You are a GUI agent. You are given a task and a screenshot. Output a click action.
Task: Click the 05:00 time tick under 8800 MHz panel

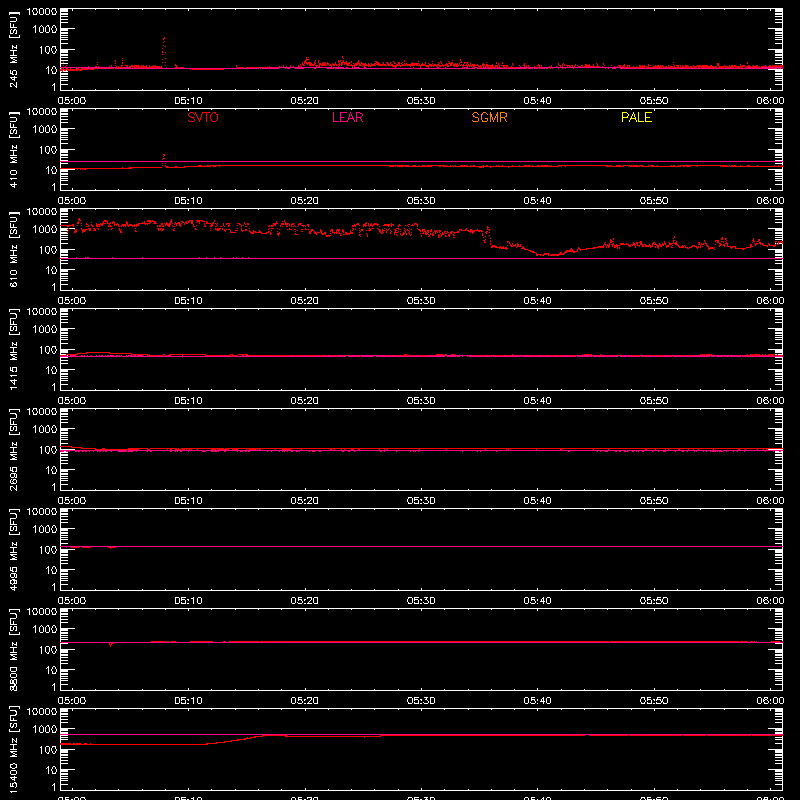[x=72, y=701]
